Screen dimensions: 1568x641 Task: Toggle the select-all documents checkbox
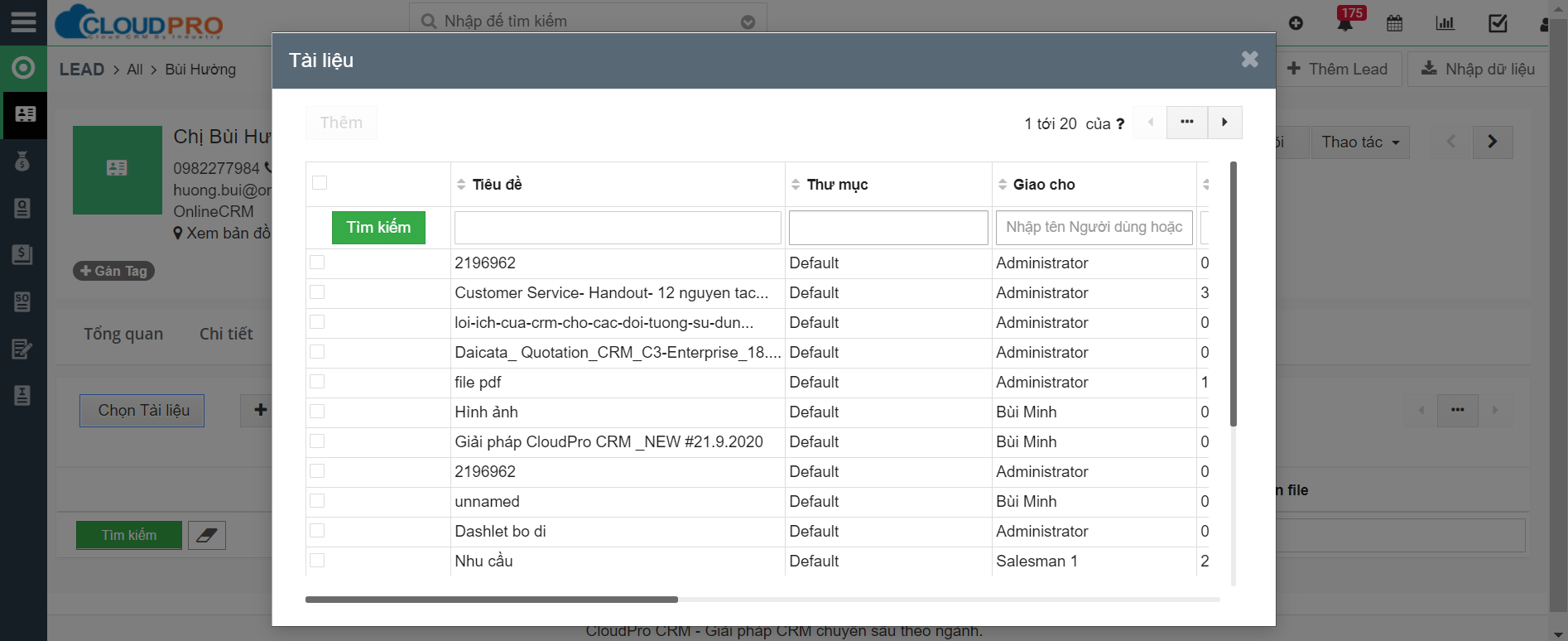tap(320, 183)
